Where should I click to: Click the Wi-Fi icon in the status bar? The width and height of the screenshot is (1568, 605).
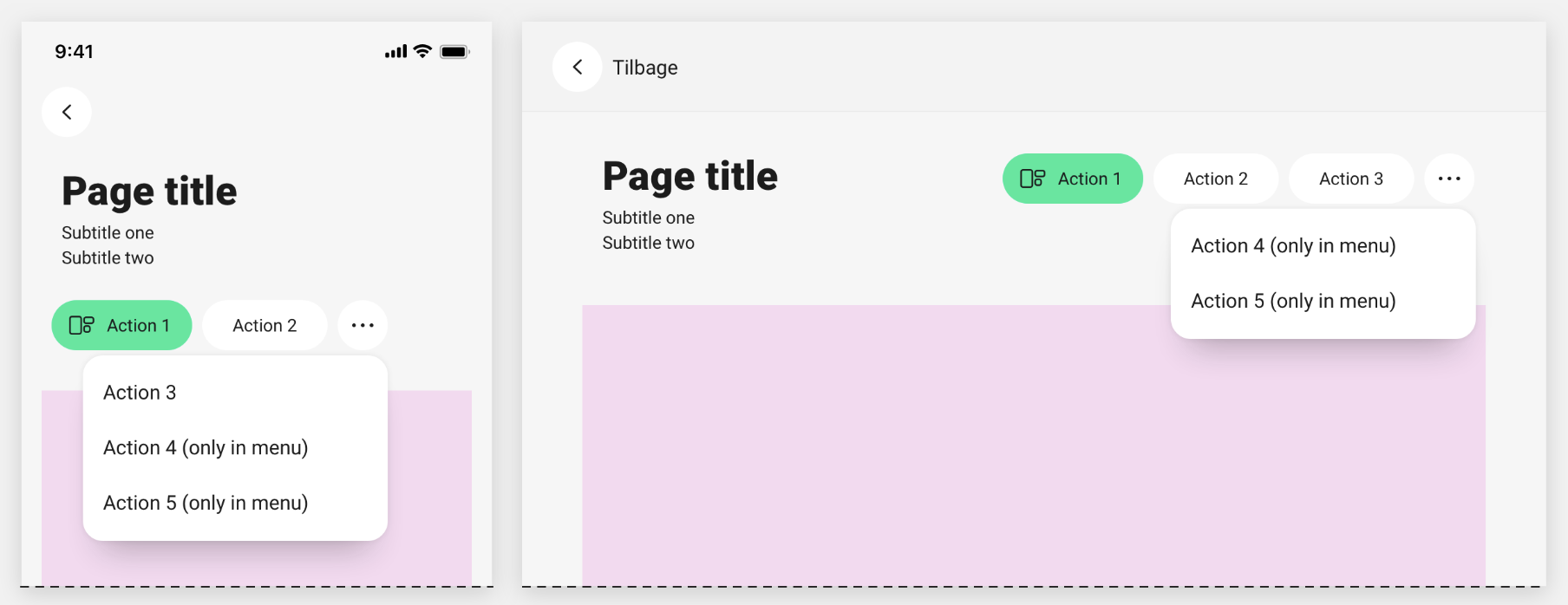[x=422, y=51]
